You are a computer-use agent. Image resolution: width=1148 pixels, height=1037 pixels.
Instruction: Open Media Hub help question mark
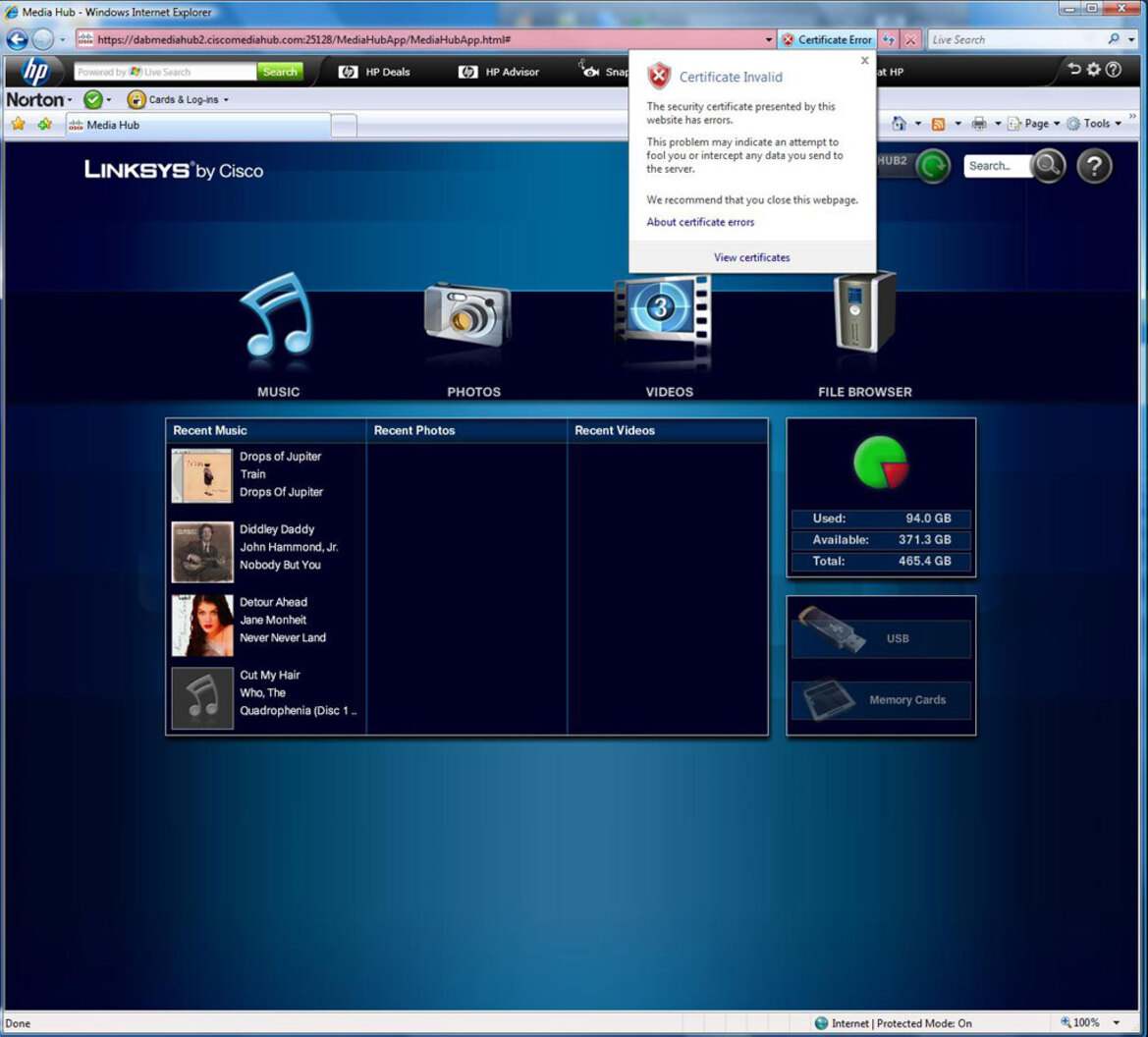tap(1095, 166)
